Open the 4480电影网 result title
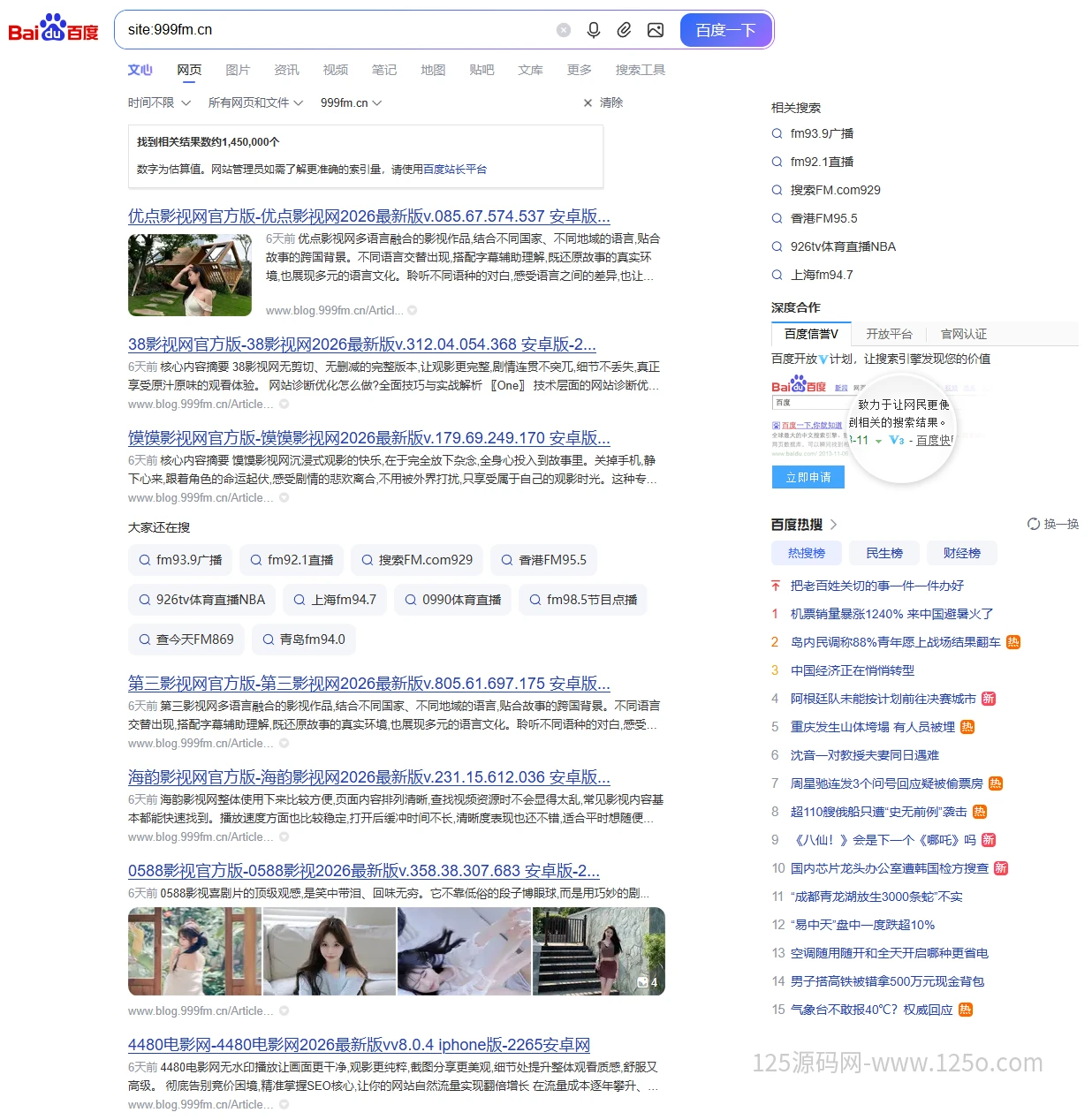1092x1120 pixels. click(x=359, y=1045)
